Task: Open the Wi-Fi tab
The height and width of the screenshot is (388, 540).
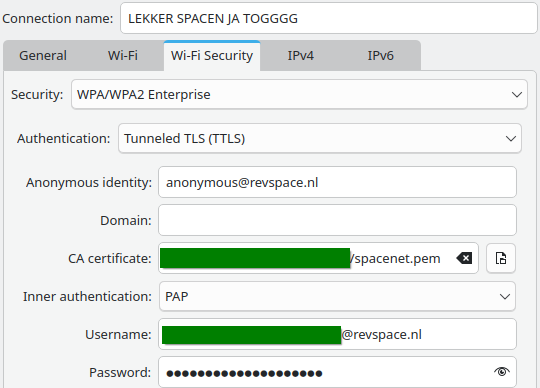Action: click(123, 56)
